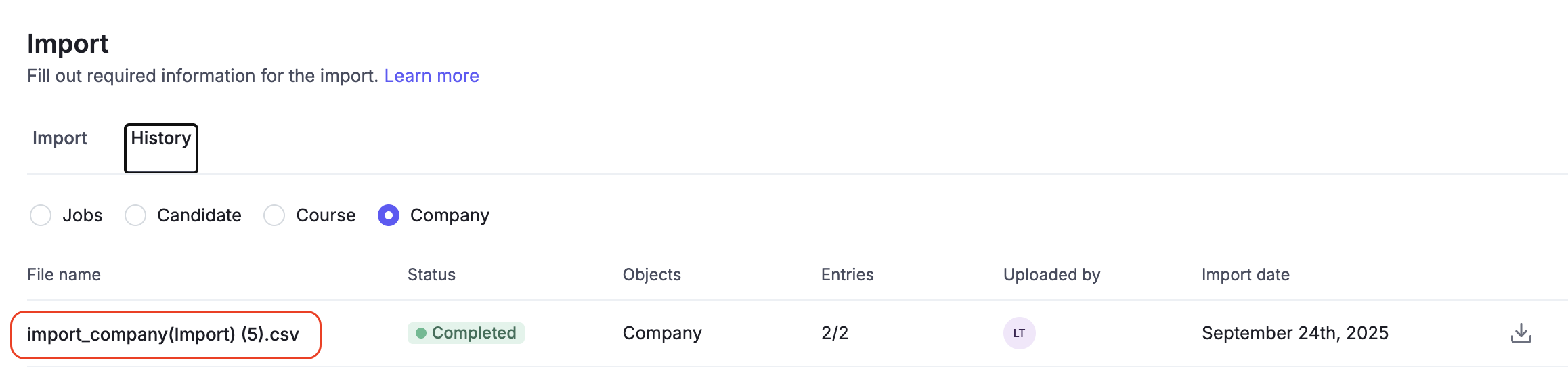
Task: Switch filter to Course
Action: click(274, 215)
